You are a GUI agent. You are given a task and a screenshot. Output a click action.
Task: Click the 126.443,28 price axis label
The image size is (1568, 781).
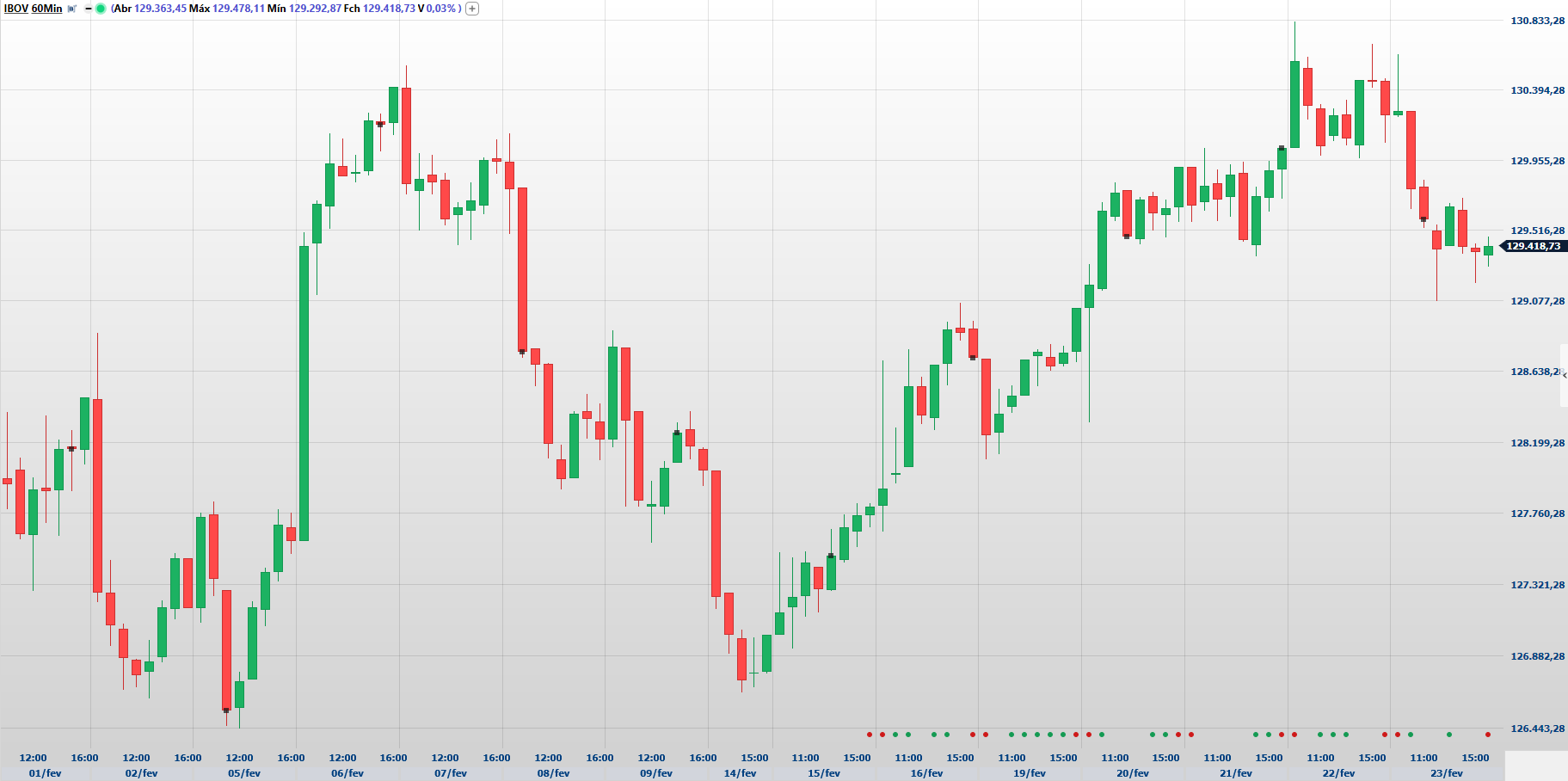tap(1537, 729)
